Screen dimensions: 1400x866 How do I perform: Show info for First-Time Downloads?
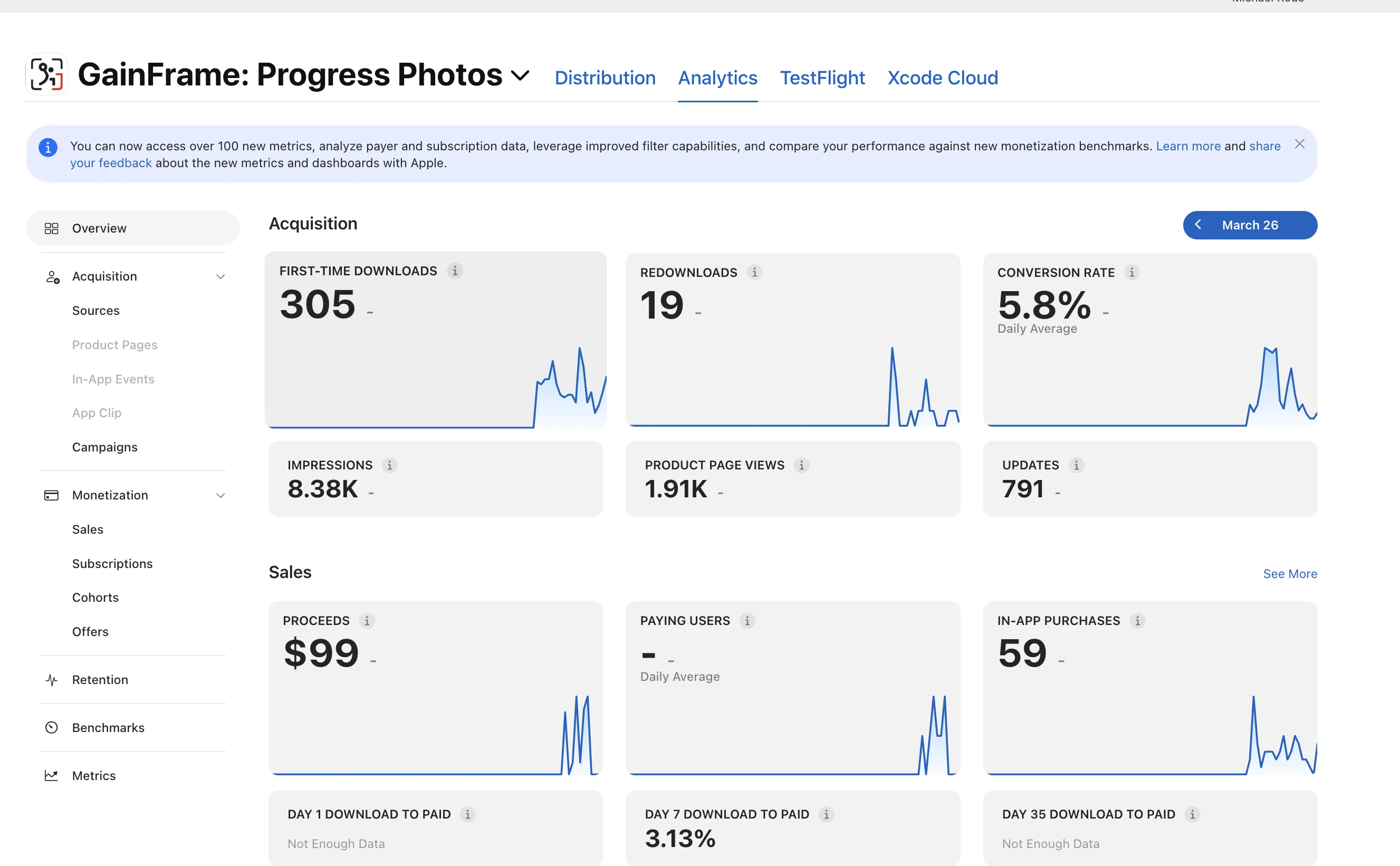coord(455,271)
